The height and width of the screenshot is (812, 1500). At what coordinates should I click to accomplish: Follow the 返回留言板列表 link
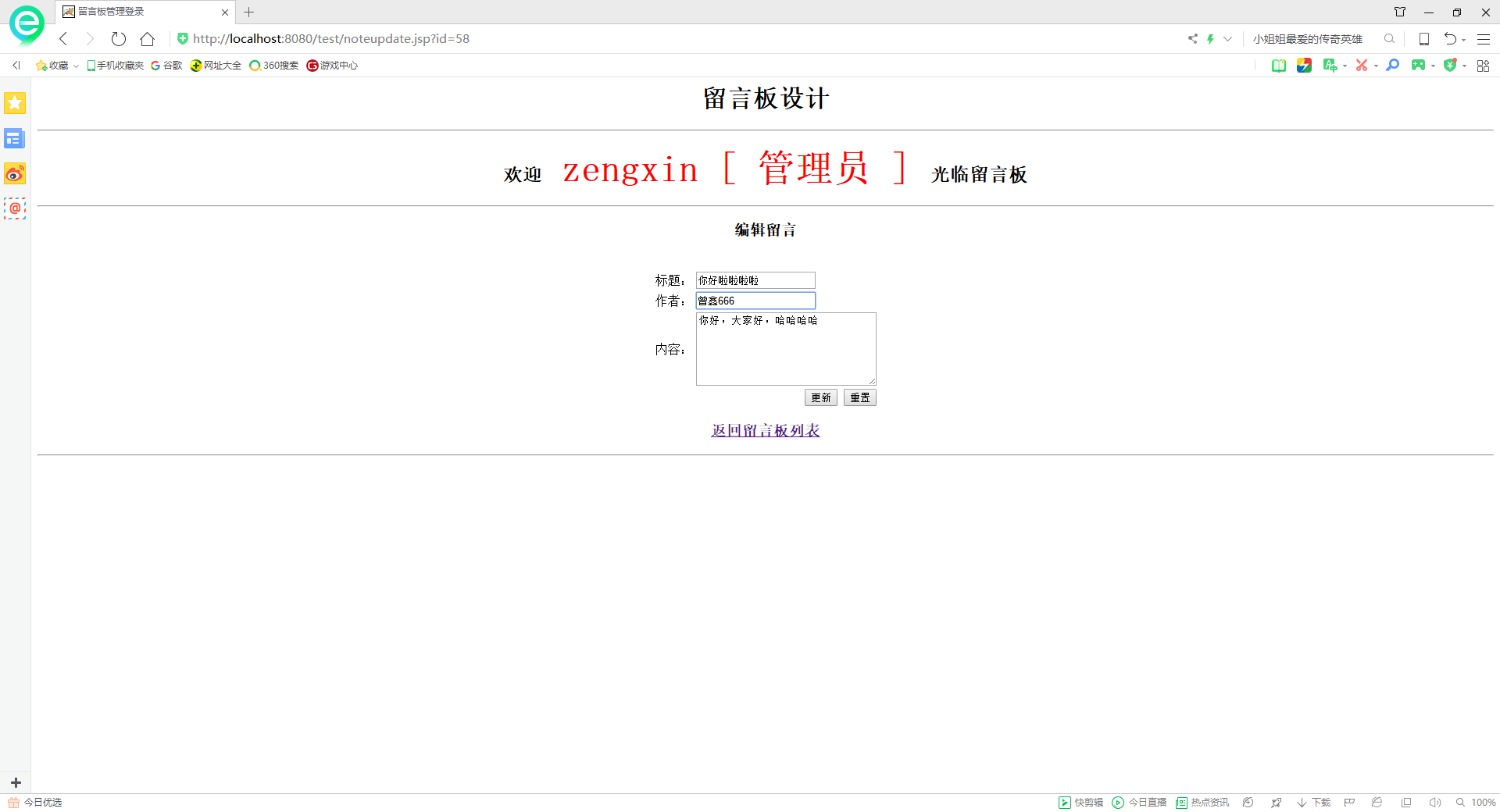pyautogui.click(x=766, y=431)
